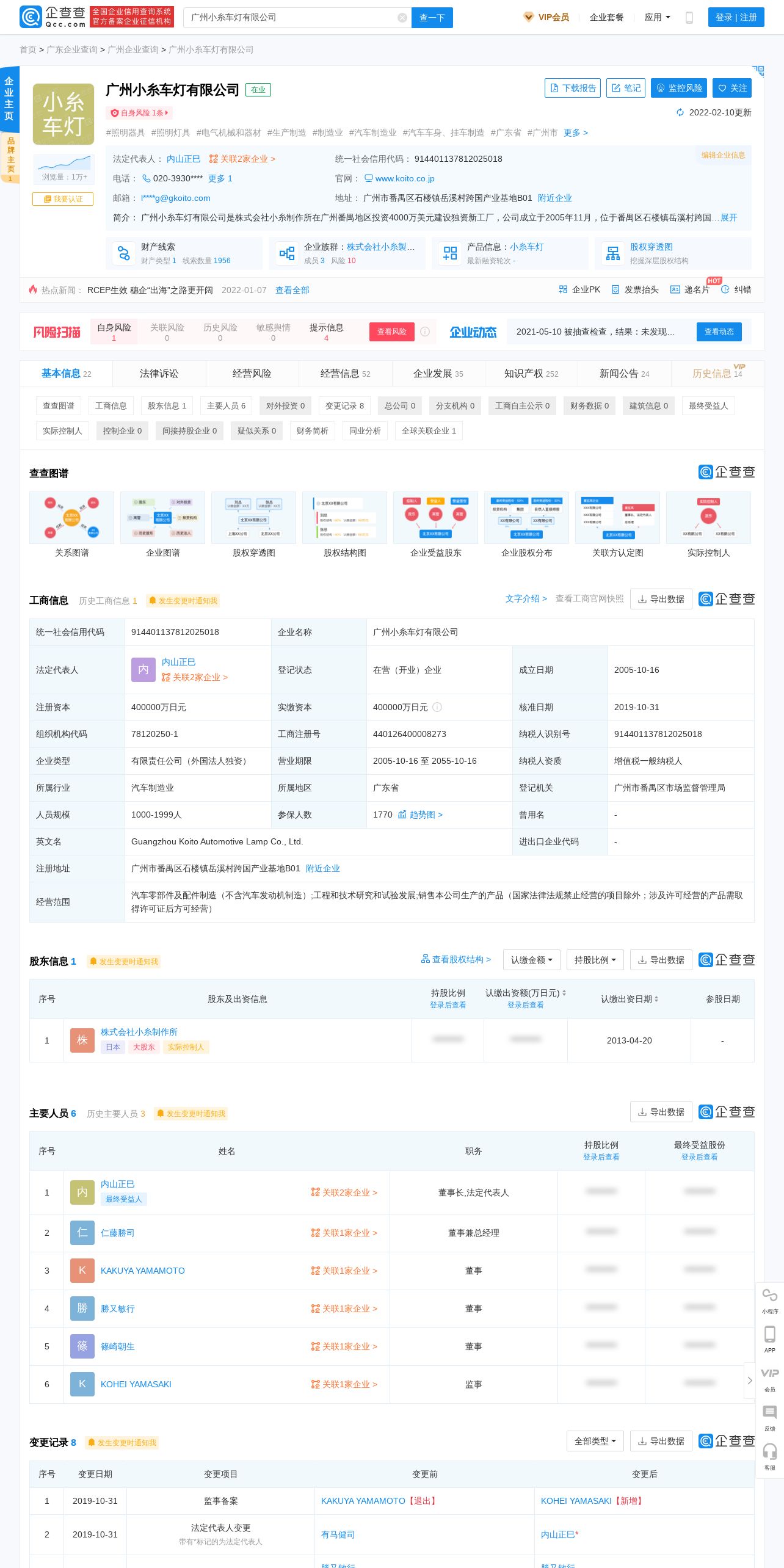Click the mobile phone icon in header
The image size is (784, 1568).
[x=689, y=18]
